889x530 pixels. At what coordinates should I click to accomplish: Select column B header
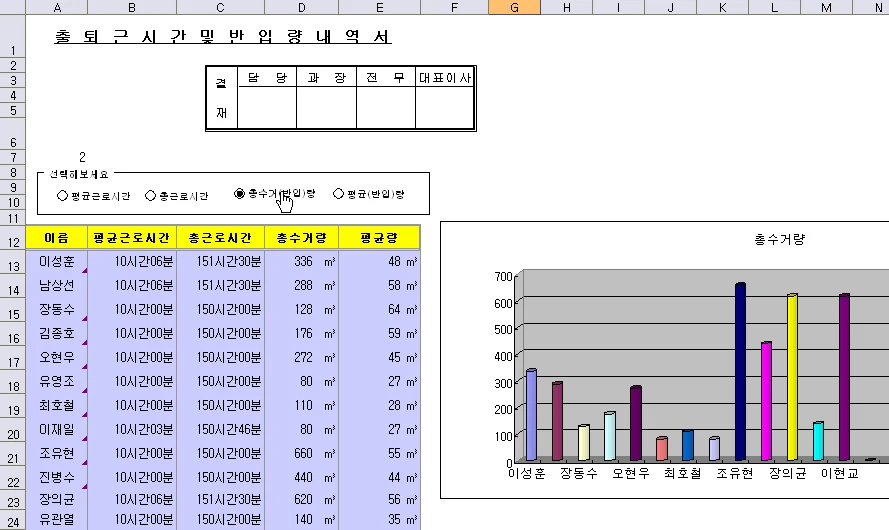pyautogui.click(x=132, y=7)
